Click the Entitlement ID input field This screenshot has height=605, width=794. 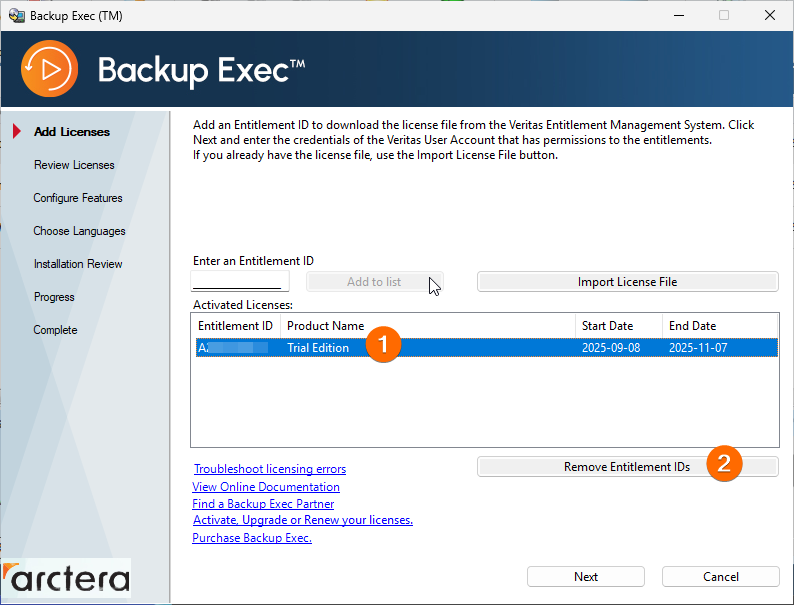(x=240, y=281)
